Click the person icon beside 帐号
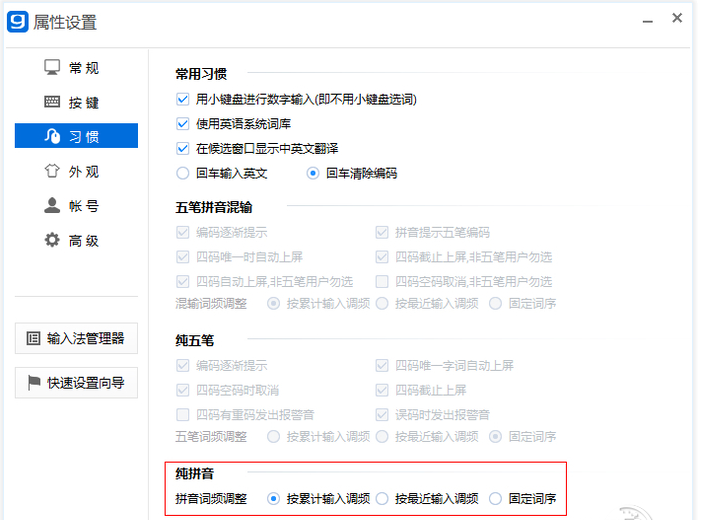 coord(52,205)
